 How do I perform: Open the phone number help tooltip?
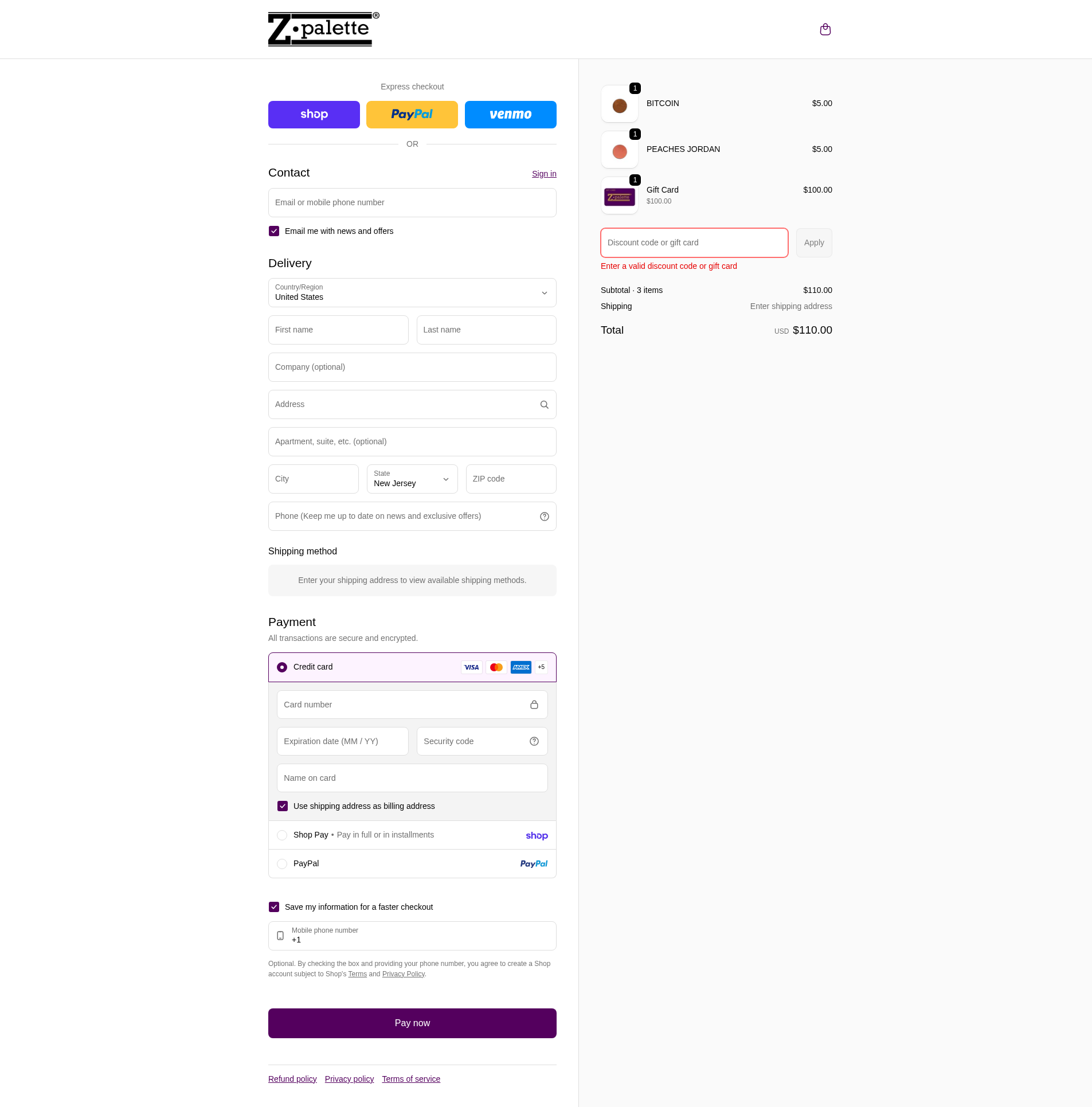pyautogui.click(x=543, y=516)
